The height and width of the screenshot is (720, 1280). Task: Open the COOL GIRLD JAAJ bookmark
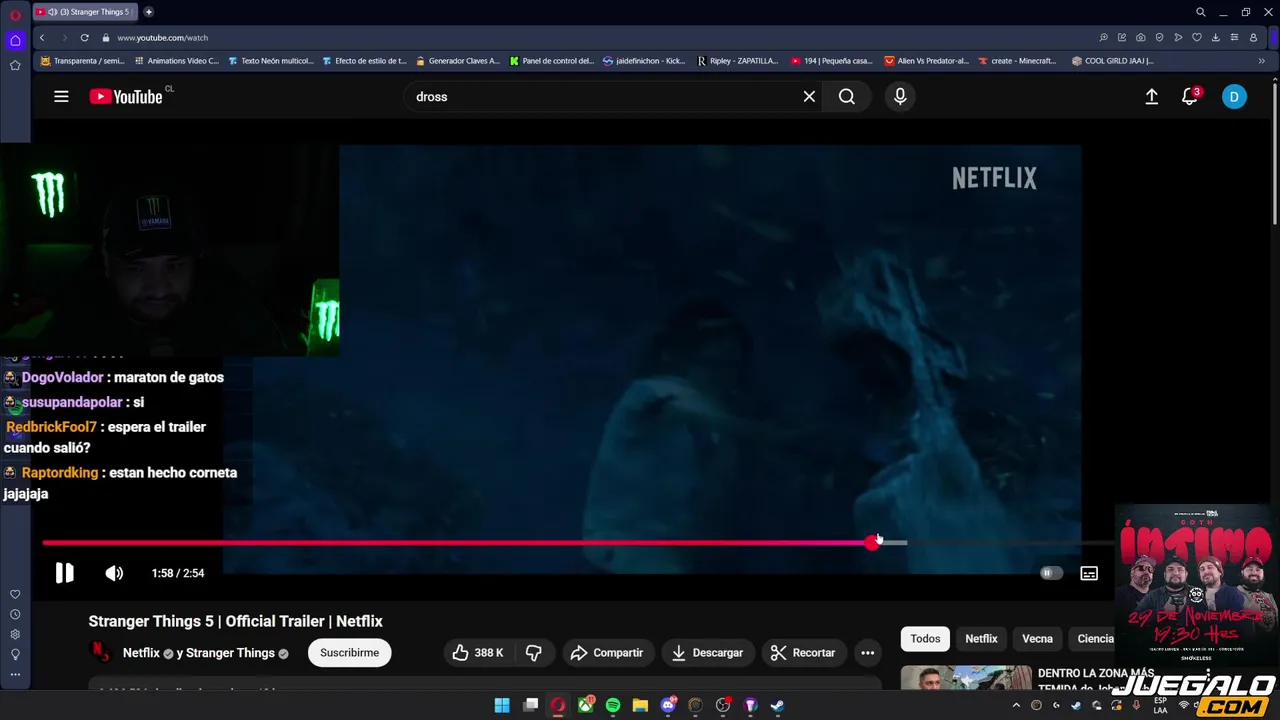(1112, 61)
